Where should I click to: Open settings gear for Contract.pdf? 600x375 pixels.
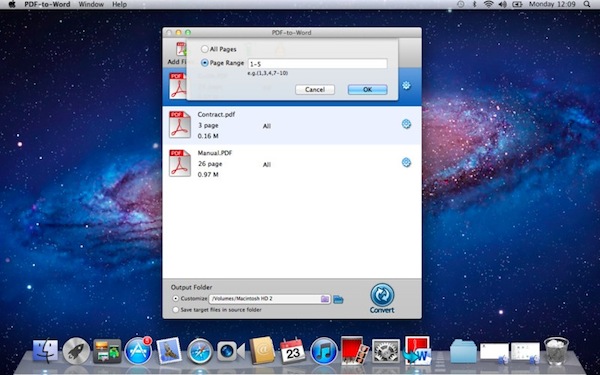click(x=406, y=124)
